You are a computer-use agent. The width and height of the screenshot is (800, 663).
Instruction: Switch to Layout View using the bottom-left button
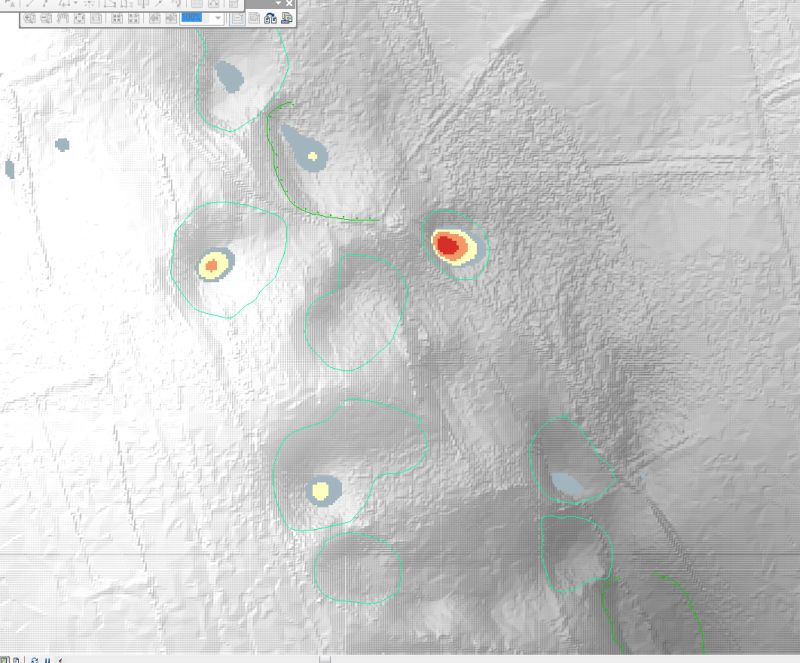tap(16, 659)
